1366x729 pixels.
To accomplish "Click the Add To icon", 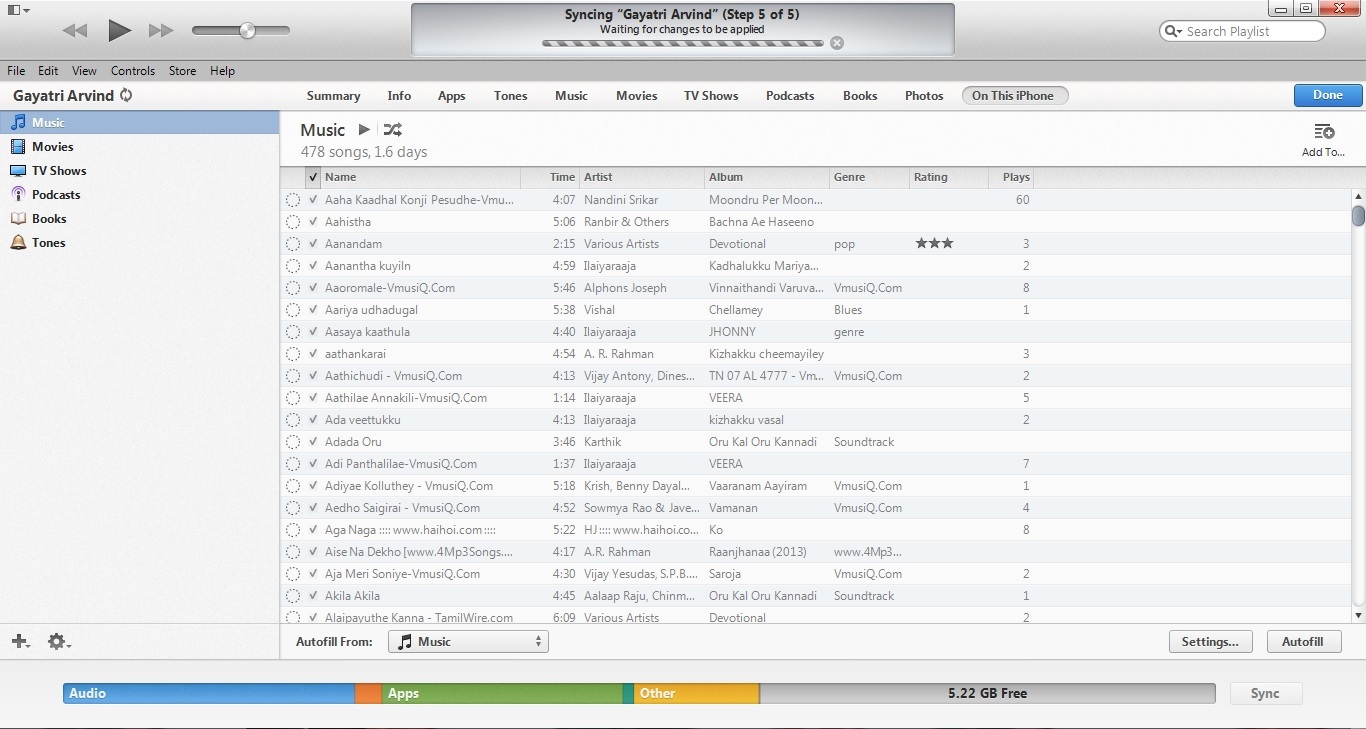I will coord(1324,132).
